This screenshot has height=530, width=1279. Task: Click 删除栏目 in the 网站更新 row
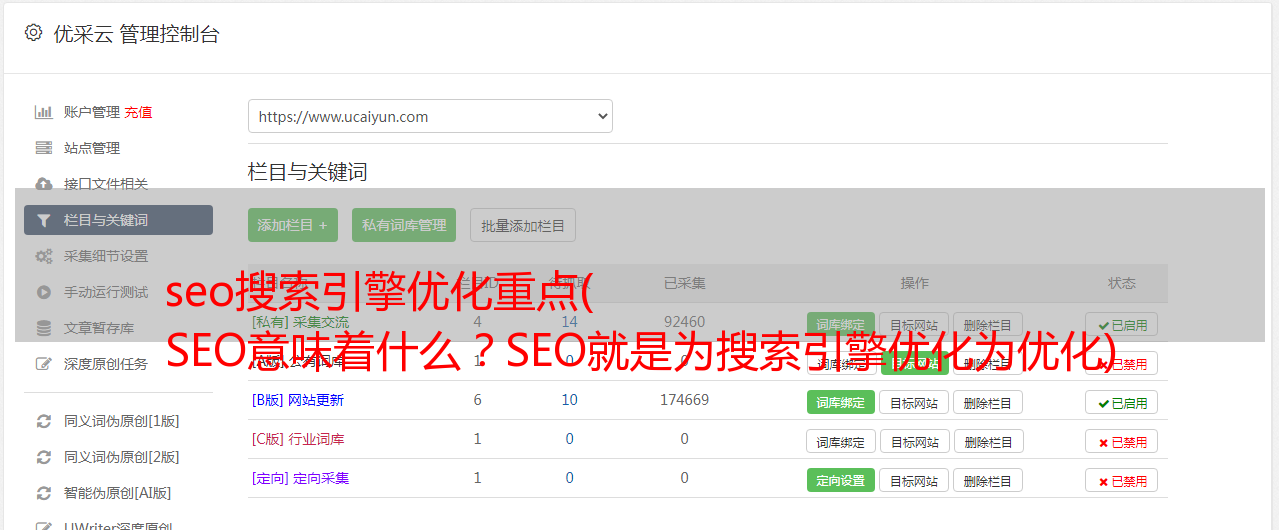click(988, 402)
